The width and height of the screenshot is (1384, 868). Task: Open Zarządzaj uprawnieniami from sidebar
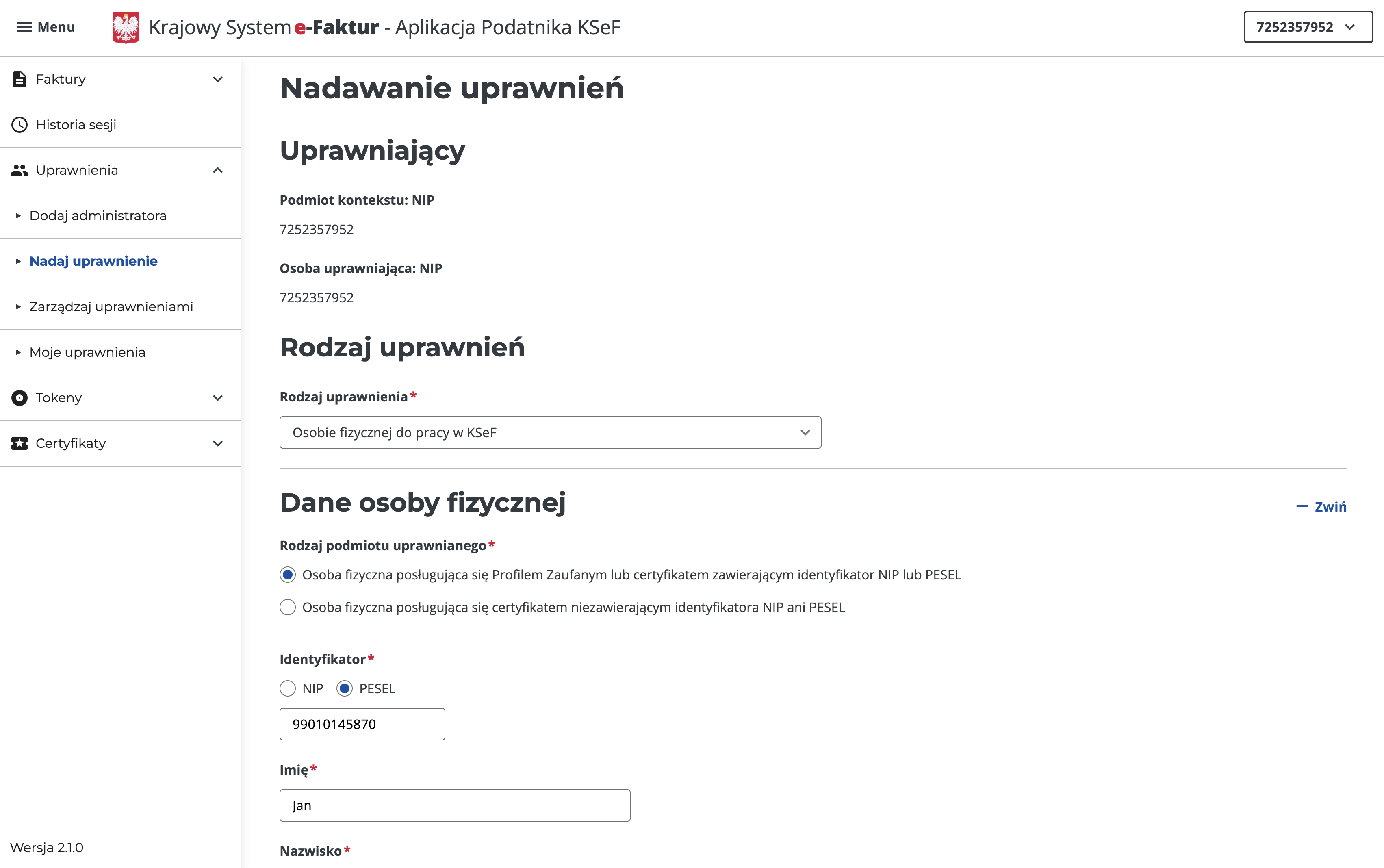point(111,306)
